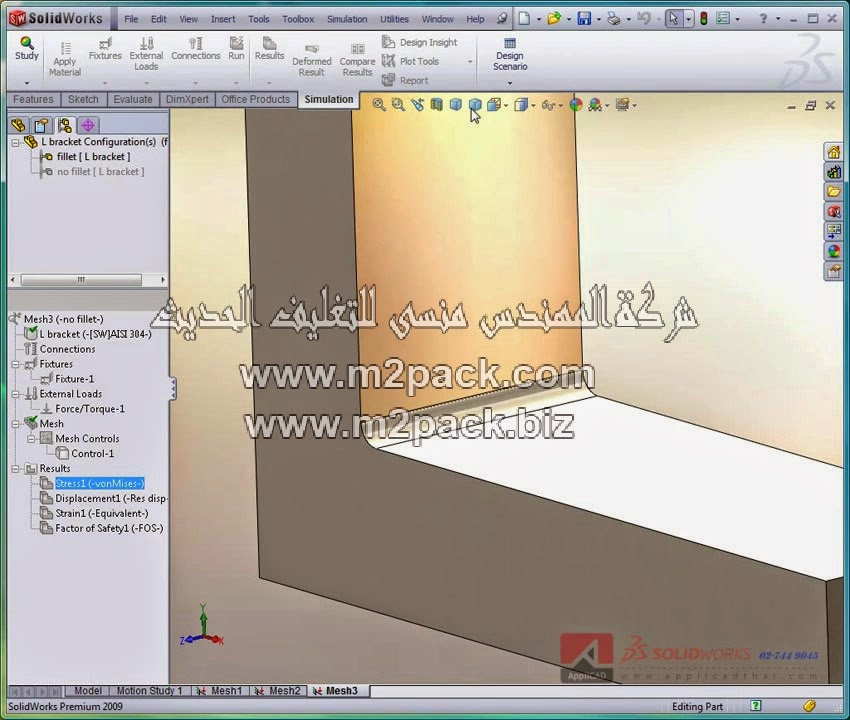This screenshot has height=720, width=850.
Task: Toggle Section View icon
Action: [436, 105]
